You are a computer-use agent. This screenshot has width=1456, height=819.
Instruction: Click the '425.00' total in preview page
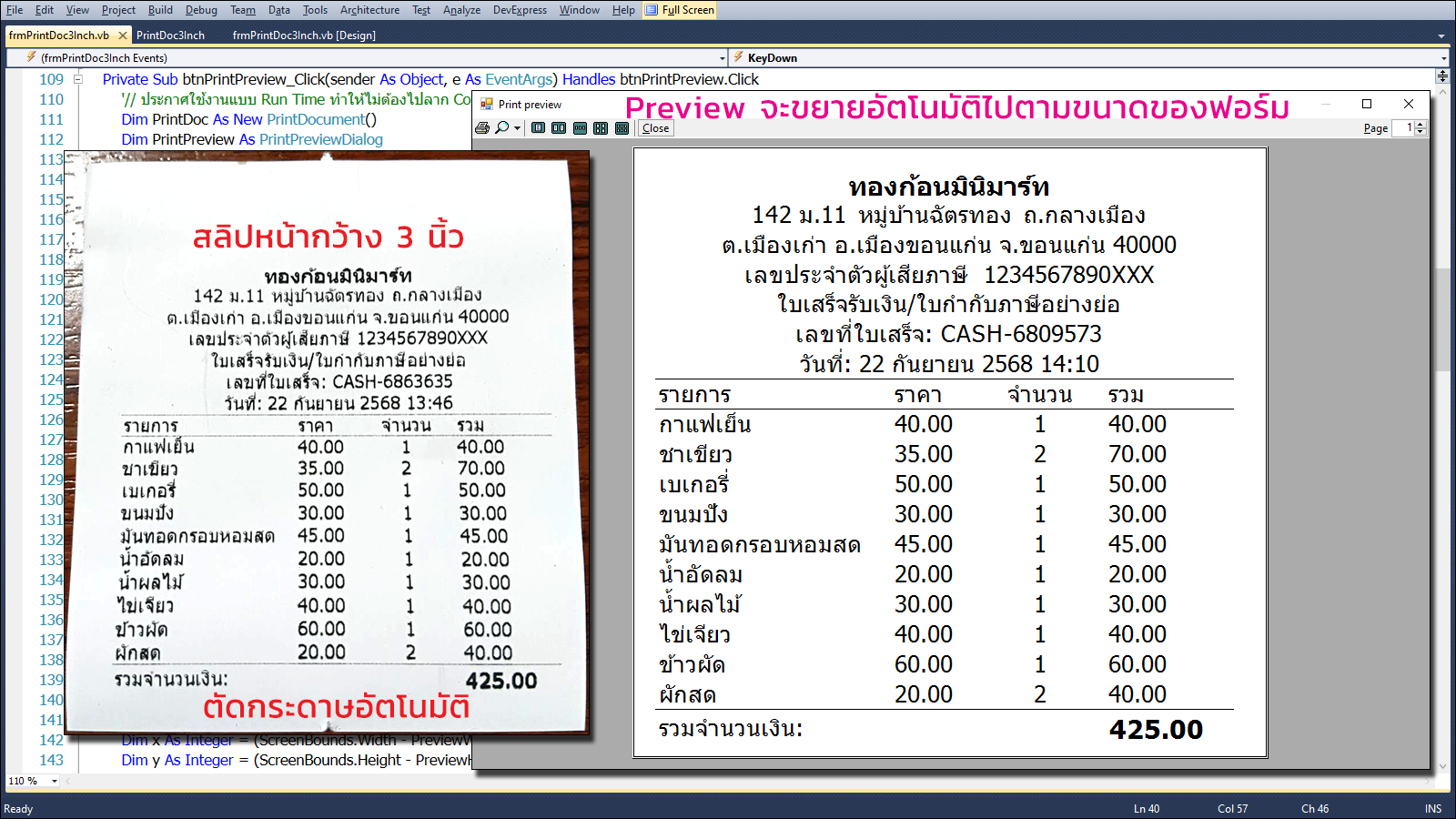pos(1156,730)
